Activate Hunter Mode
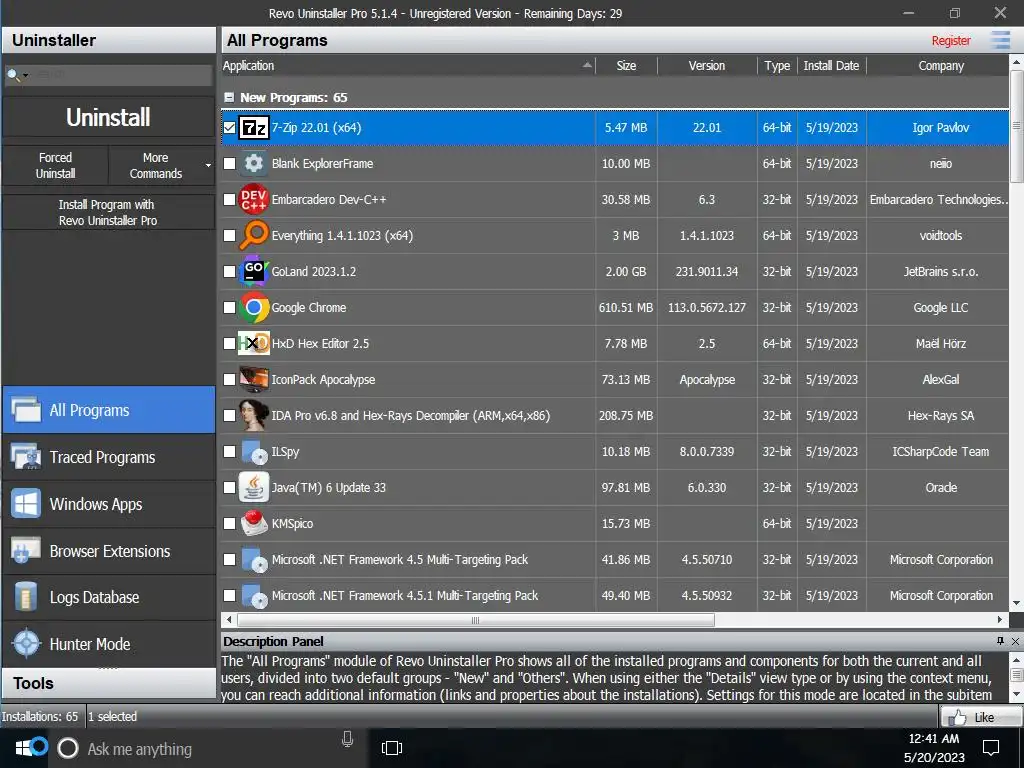Screen dimensions: 1024x768 [x=109, y=644]
